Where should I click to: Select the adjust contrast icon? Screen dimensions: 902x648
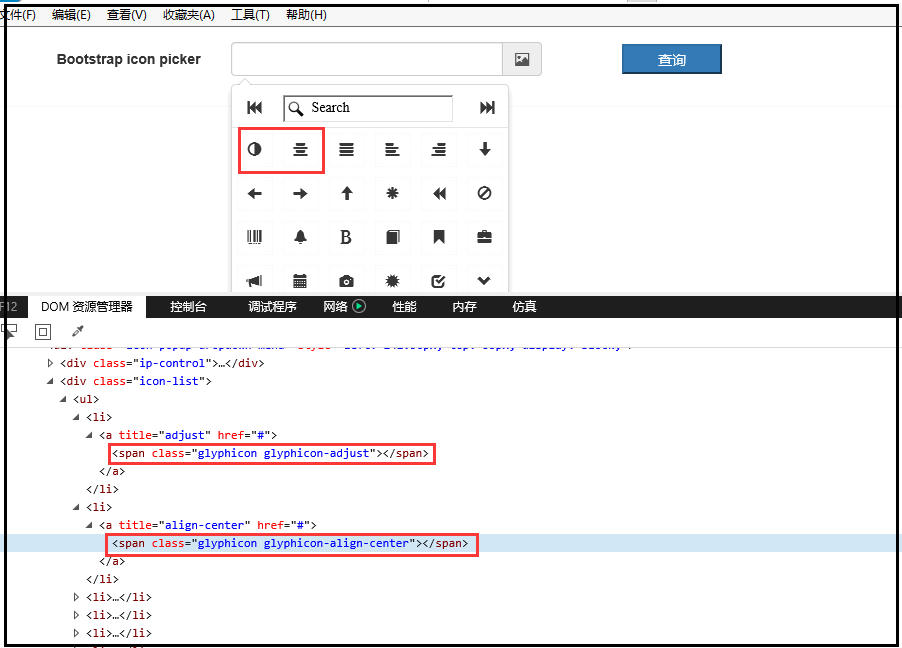(254, 150)
